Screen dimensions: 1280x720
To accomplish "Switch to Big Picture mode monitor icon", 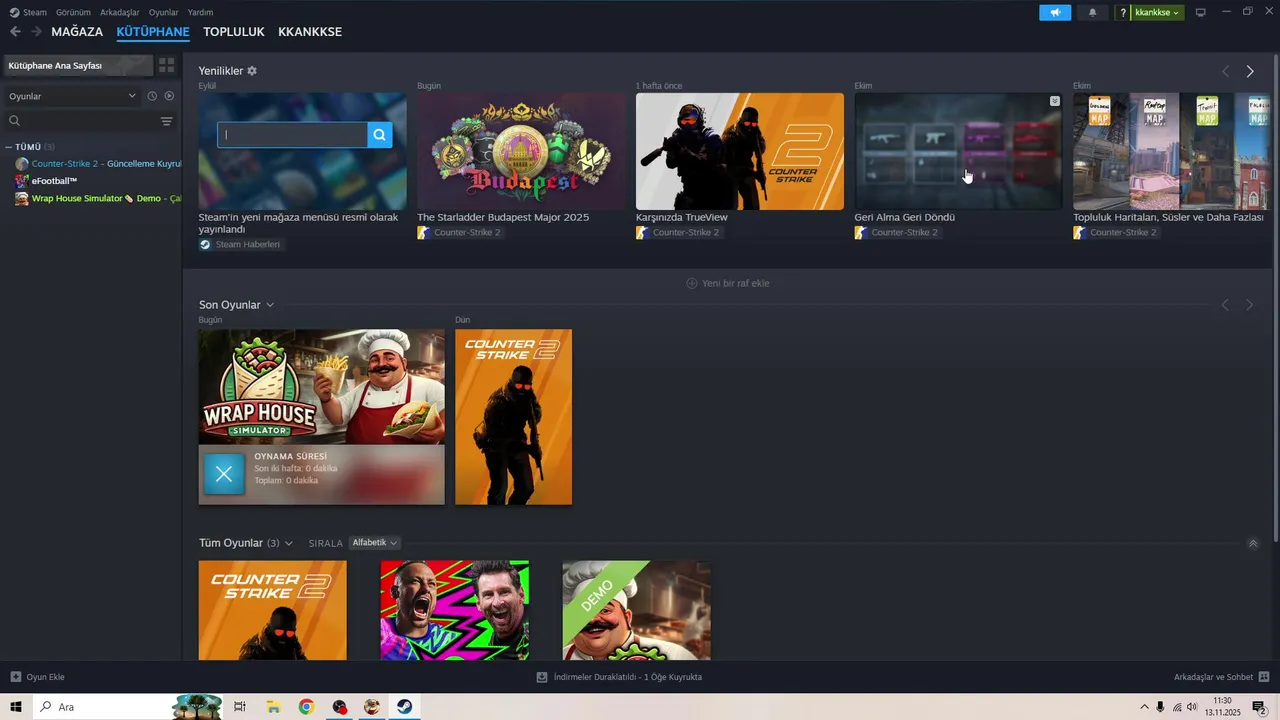I will 1201,12.
